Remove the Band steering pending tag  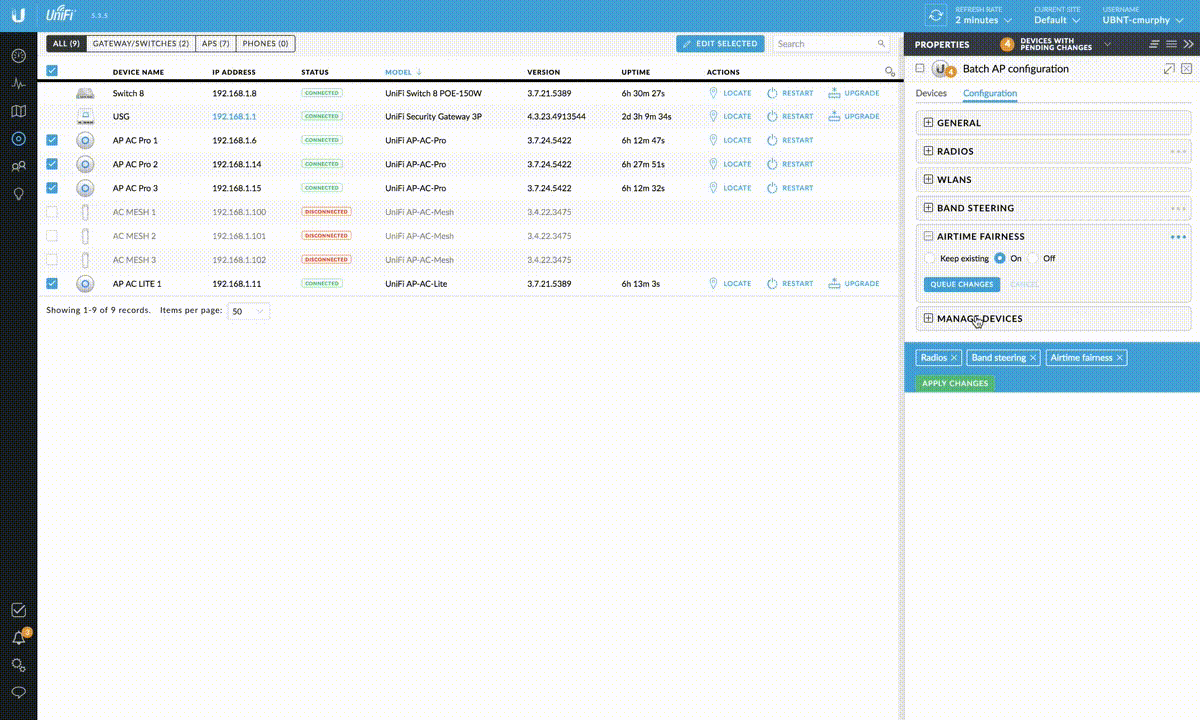point(1033,358)
